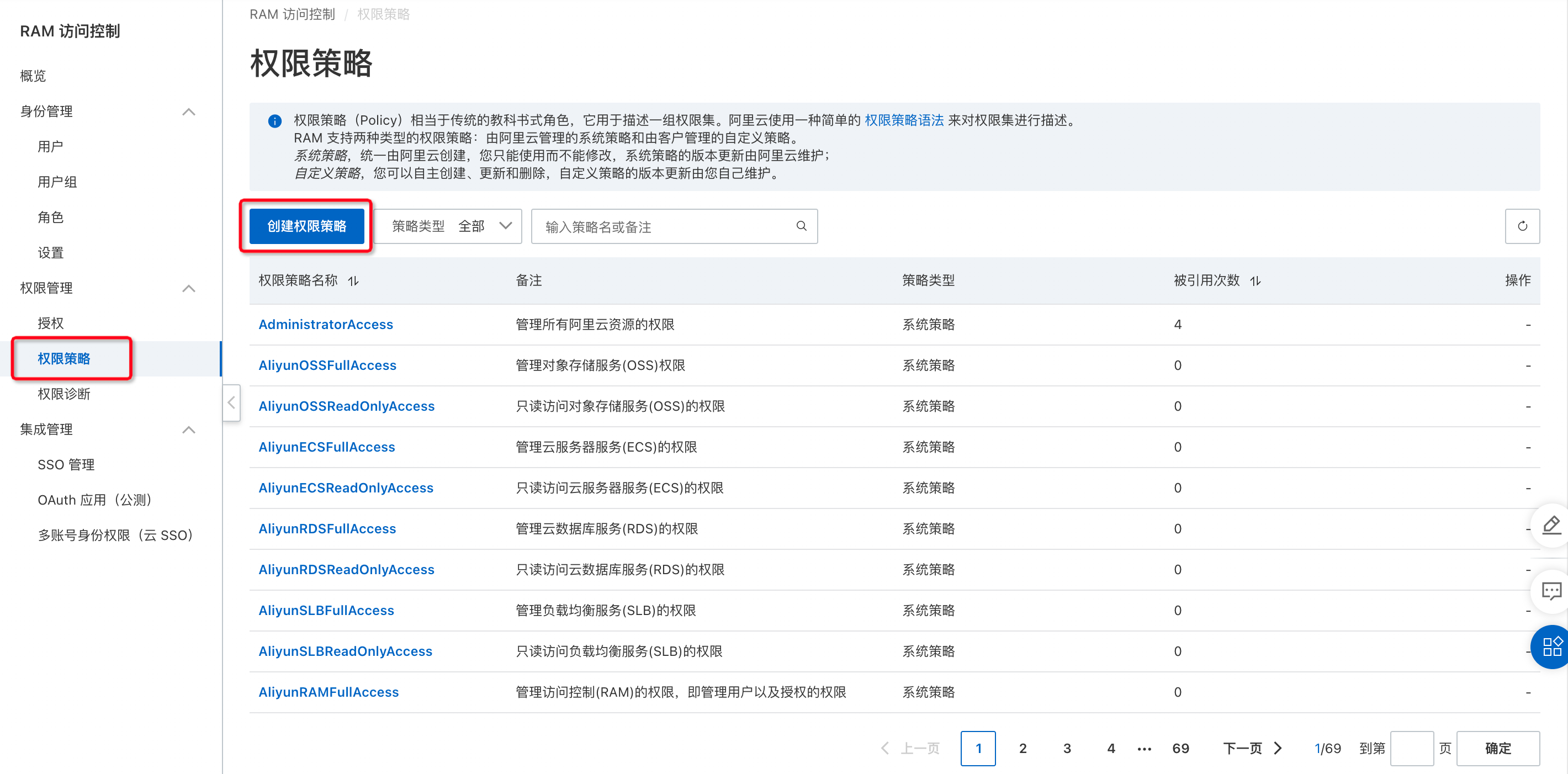This screenshot has width=1568, height=774.
Task: Click the info icon in notice banner
Action: pos(274,120)
